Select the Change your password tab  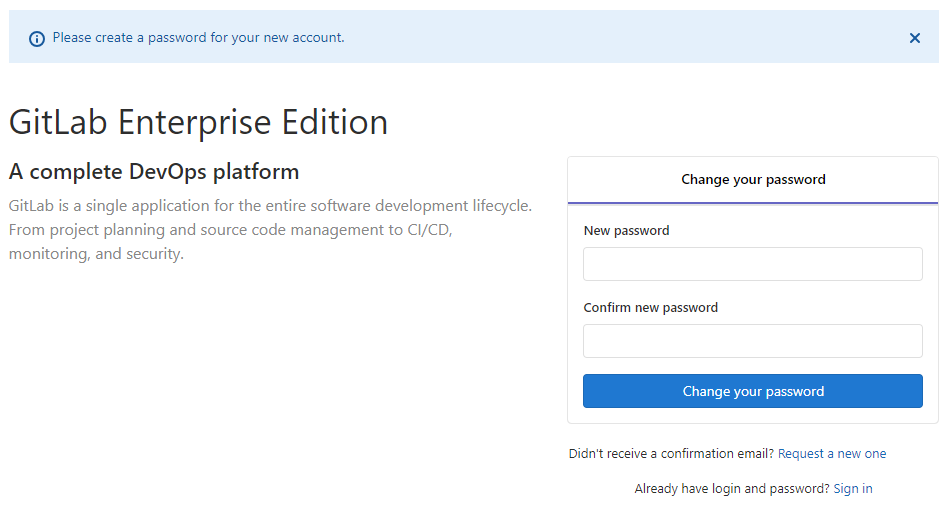pyautogui.click(x=752, y=180)
